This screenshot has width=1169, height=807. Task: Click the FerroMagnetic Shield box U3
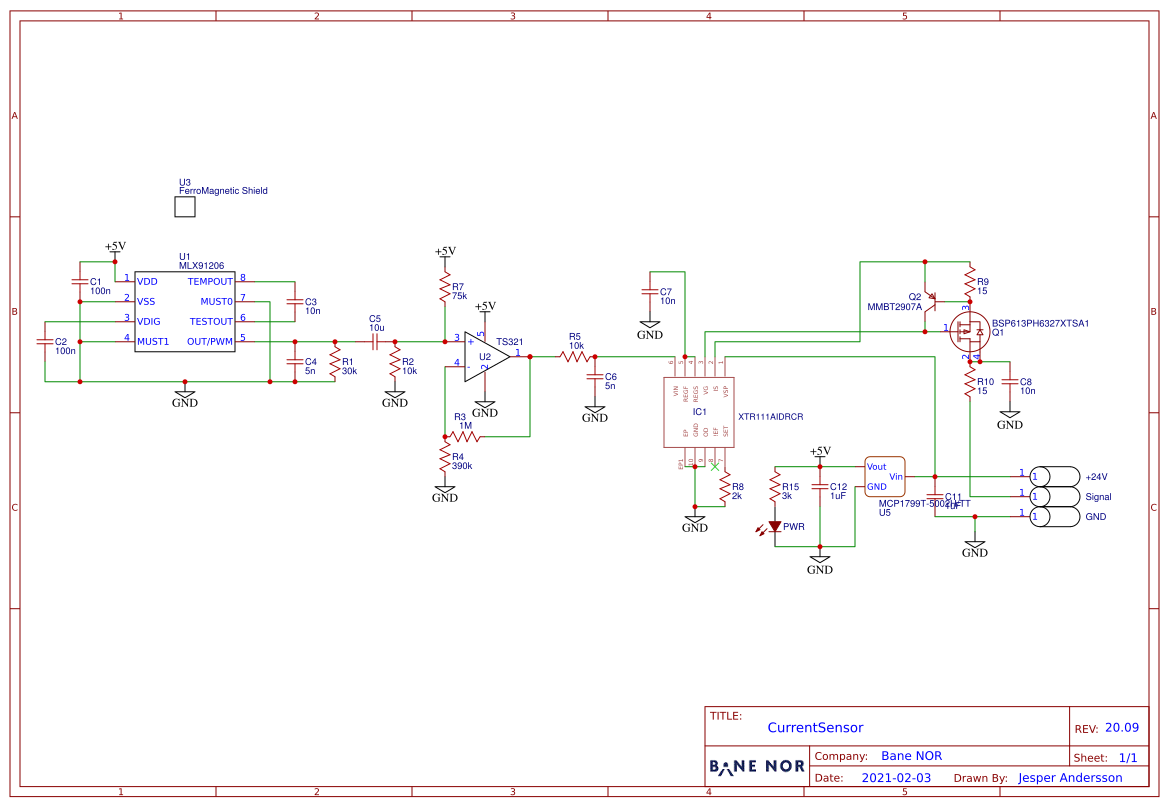(x=184, y=206)
